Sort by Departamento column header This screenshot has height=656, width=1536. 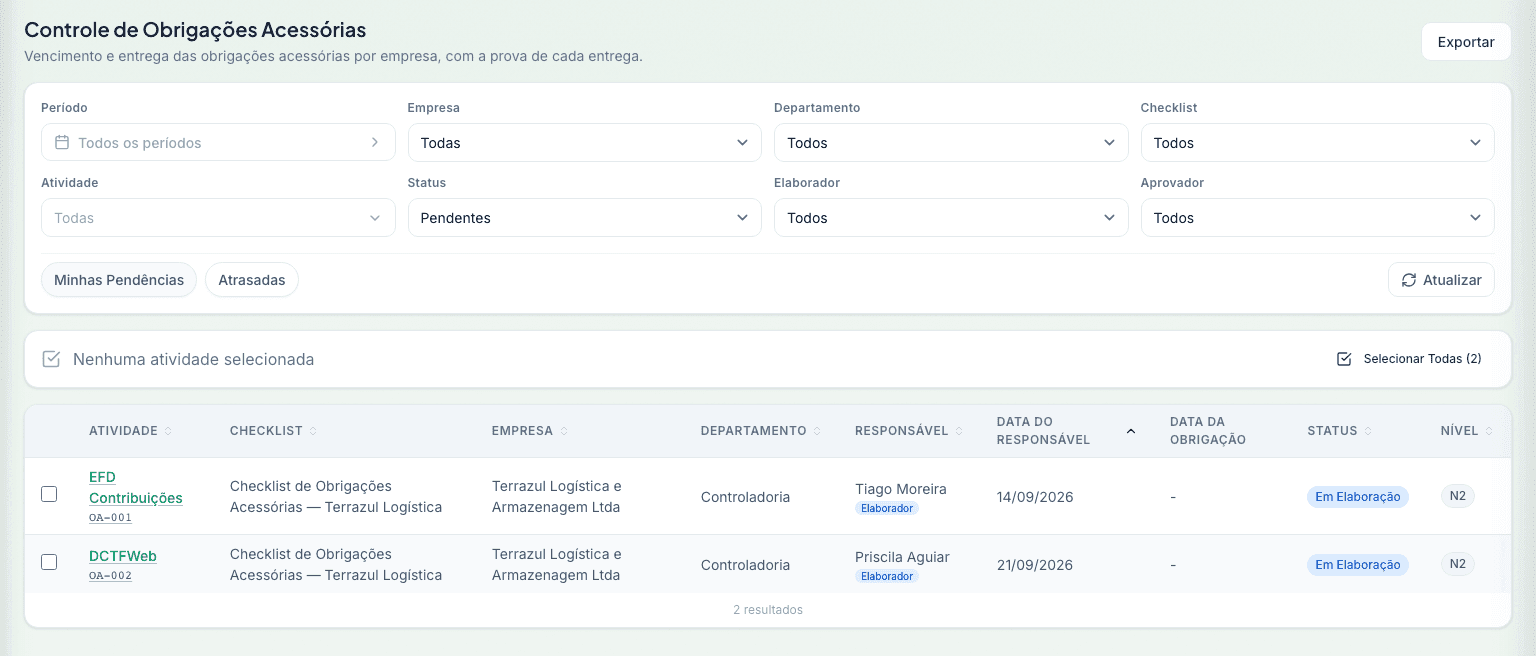761,431
